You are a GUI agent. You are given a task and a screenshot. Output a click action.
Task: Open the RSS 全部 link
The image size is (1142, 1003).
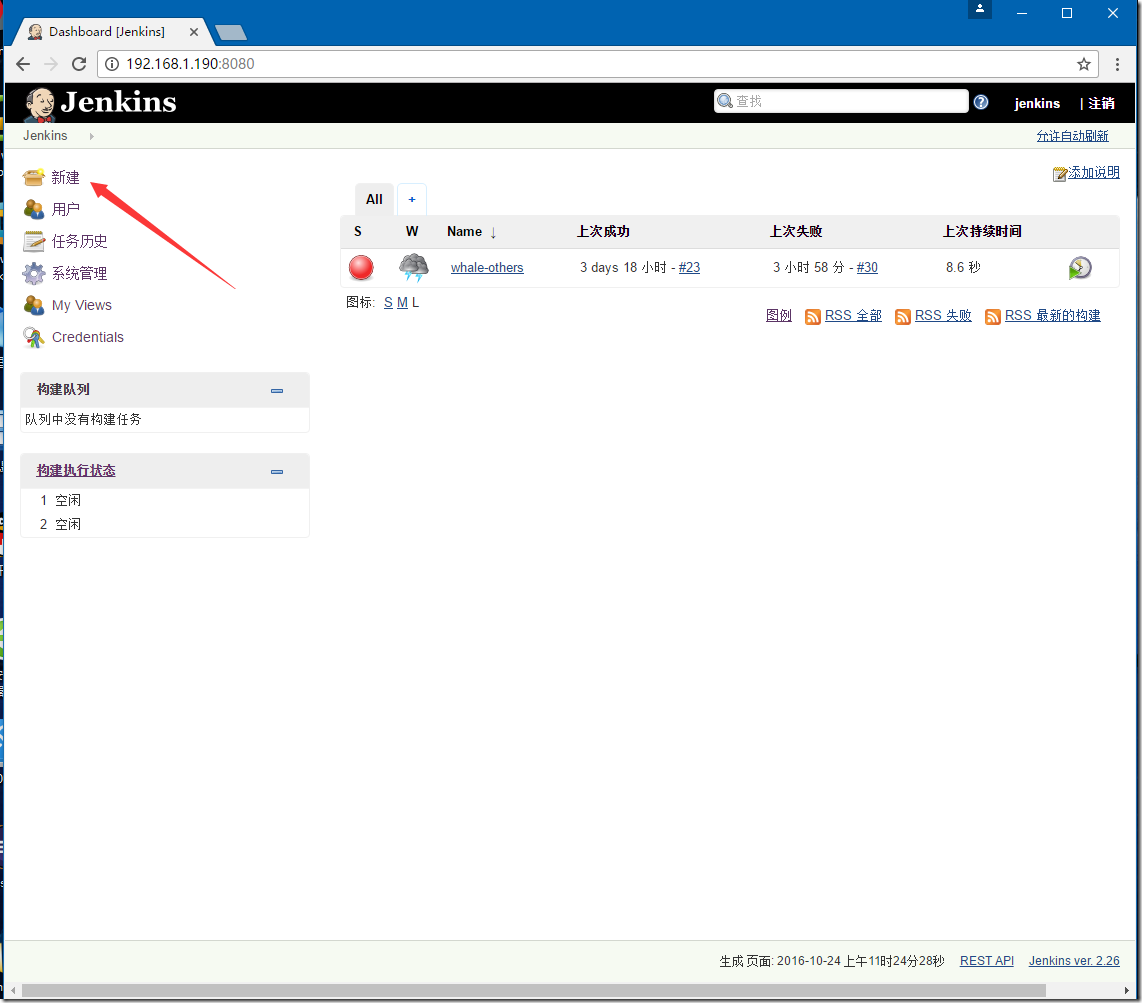[853, 315]
